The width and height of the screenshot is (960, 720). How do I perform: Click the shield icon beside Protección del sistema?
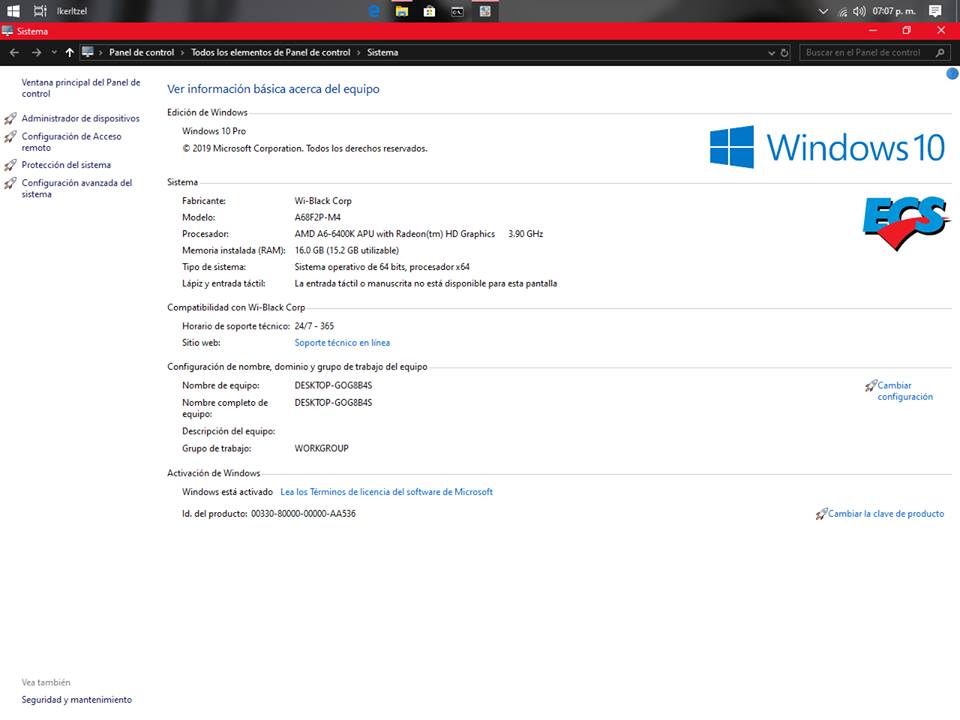[10, 165]
